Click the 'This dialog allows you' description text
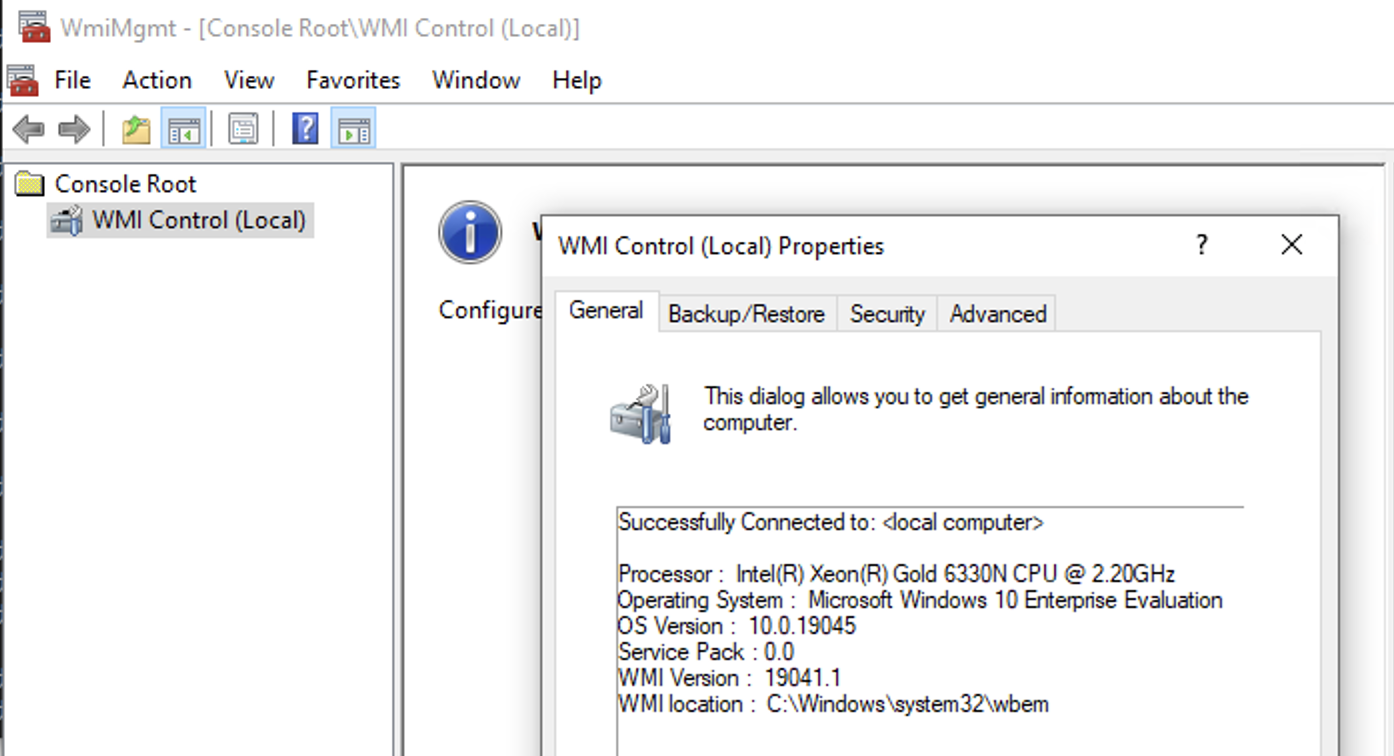This screenshot has width=1394, height=756. pos(976,409)
